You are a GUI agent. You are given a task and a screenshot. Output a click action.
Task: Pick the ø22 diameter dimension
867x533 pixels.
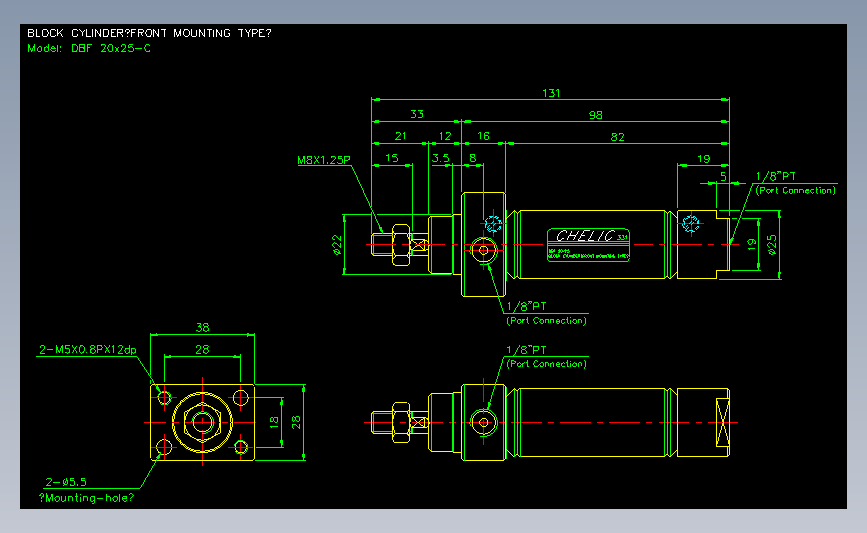pyautogui.click(x=337, y=244)
